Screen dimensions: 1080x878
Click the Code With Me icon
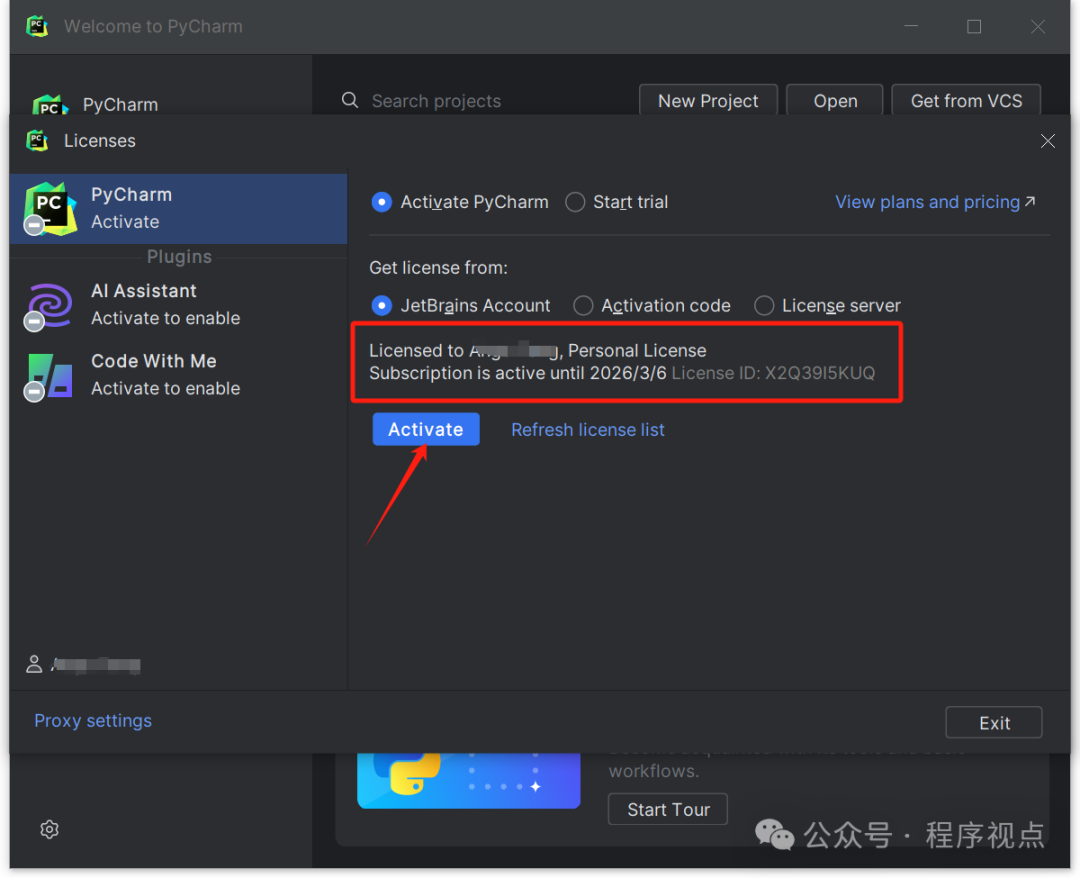tap(50, 375)
